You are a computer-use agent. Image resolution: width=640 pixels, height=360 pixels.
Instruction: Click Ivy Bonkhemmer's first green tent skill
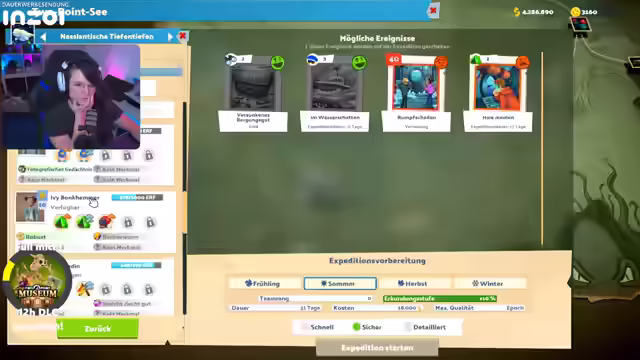point(62,221)
